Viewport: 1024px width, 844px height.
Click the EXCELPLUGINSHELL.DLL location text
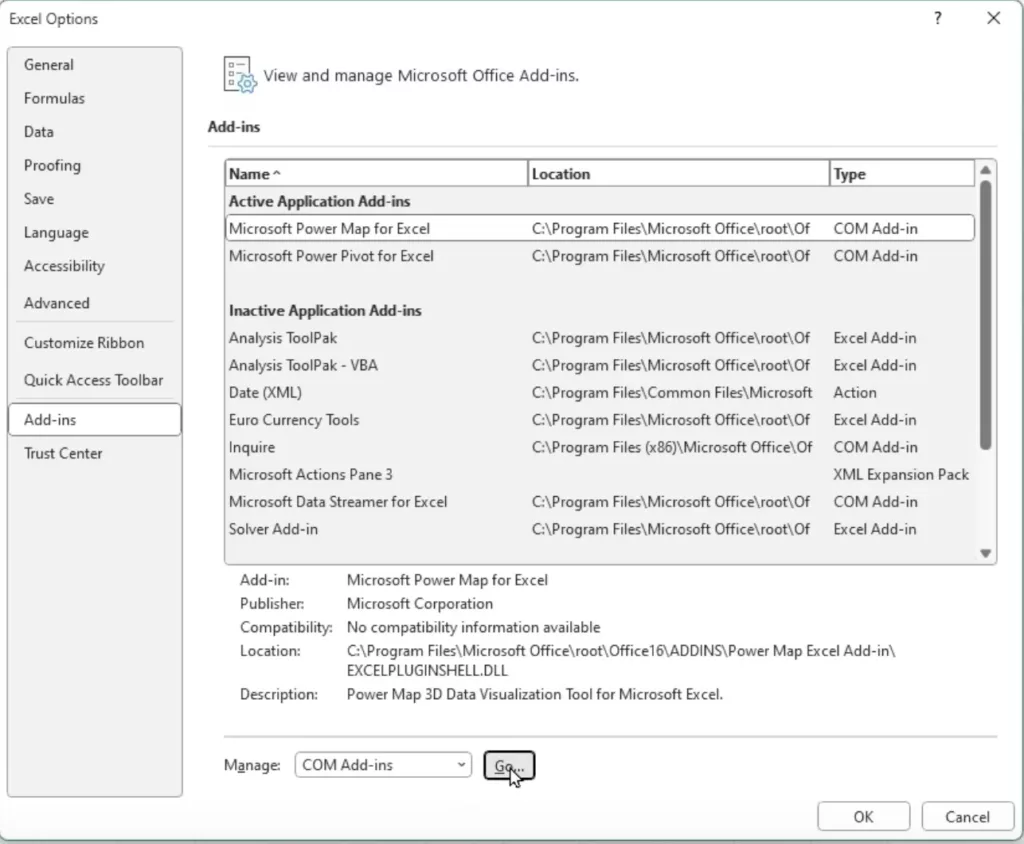(x=427, y=671)
